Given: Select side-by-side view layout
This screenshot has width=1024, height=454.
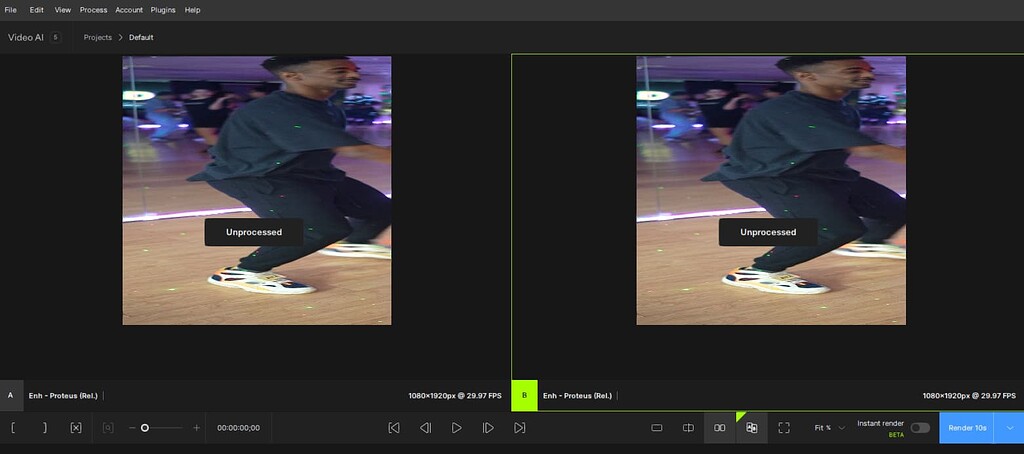Looking at the screenshot, I should (719, 428).
